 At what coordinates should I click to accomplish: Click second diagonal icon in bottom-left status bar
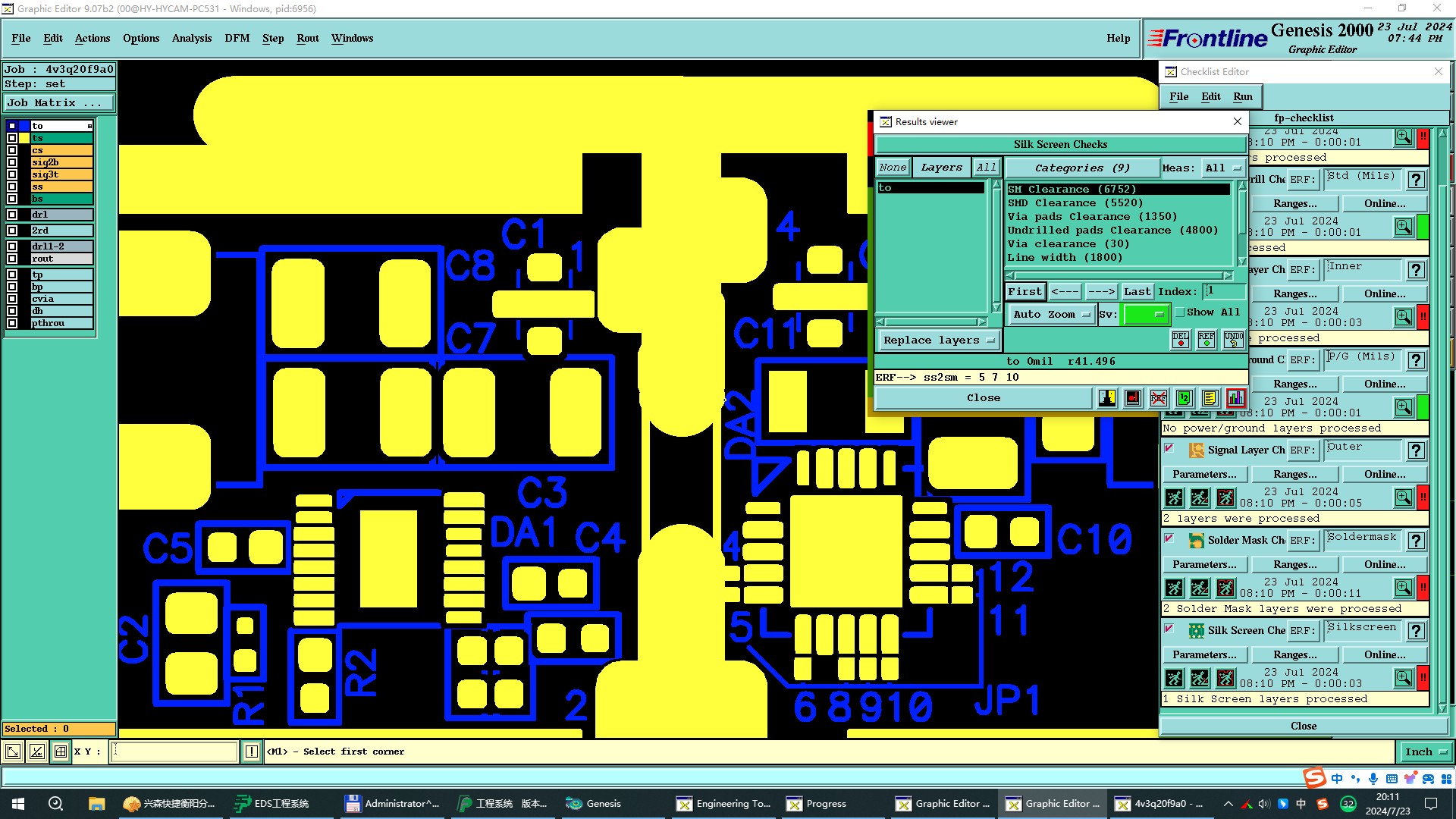pos(37,752)
